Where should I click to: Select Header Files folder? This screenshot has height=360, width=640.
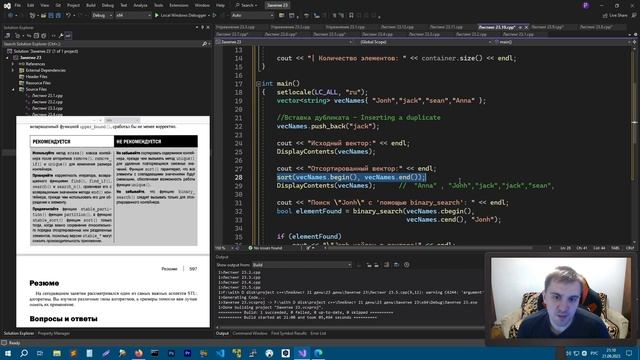coord(36,77)
